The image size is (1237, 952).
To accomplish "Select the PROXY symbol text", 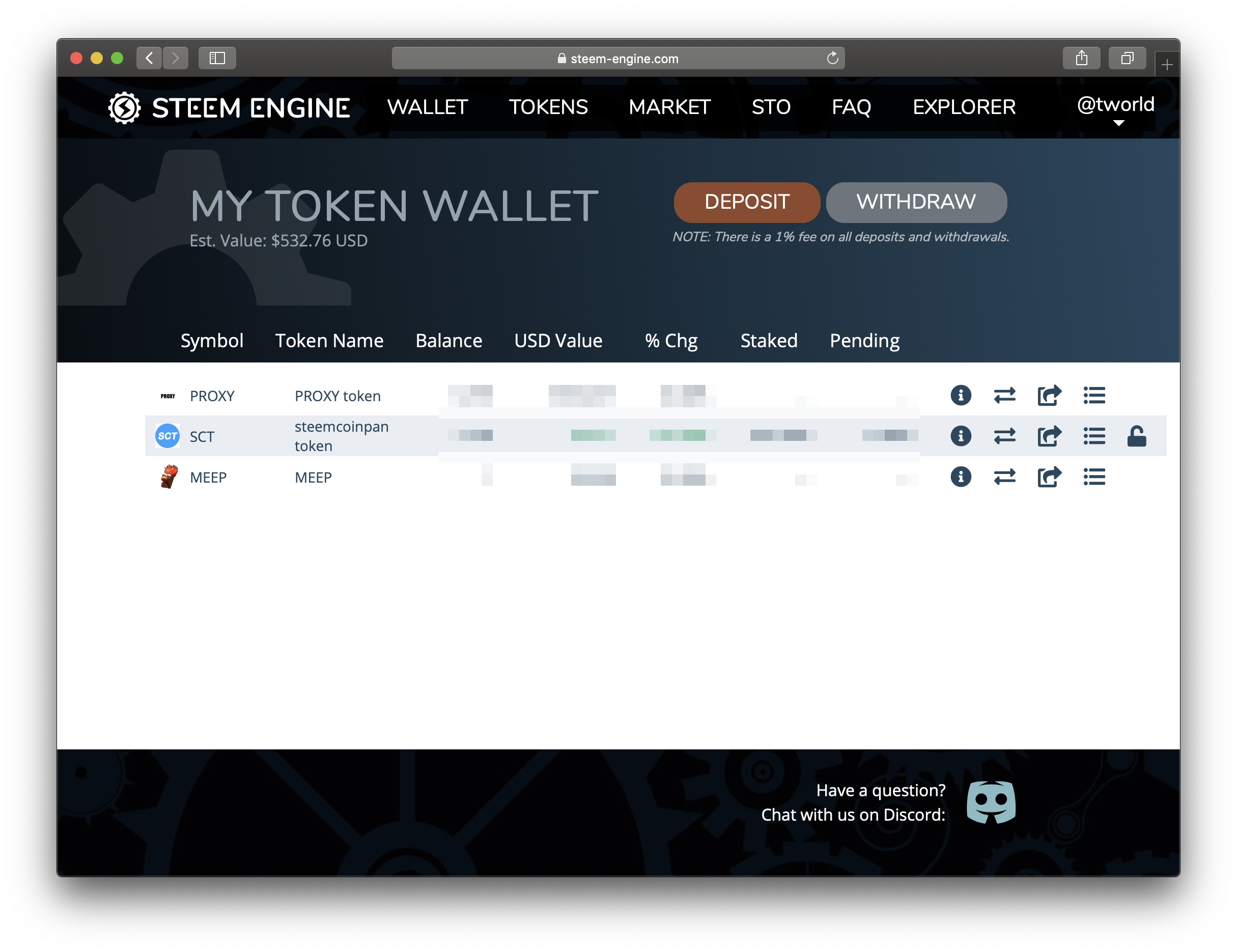I will click(x=212, y=396).
